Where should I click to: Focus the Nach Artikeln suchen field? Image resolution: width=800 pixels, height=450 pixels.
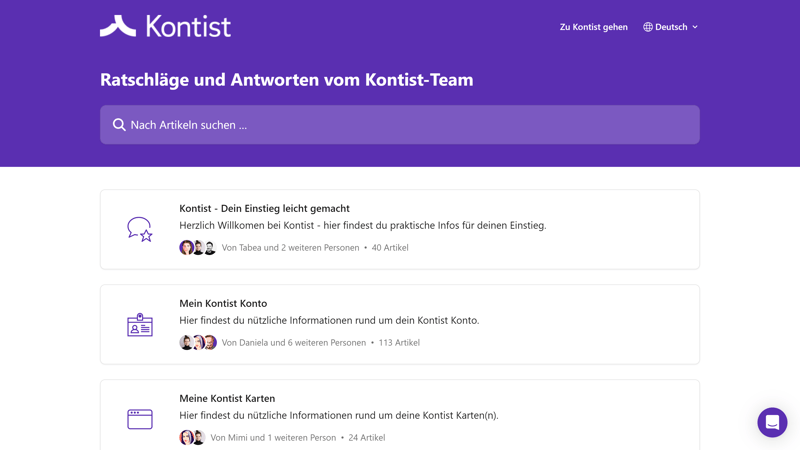tap(400, 125)
